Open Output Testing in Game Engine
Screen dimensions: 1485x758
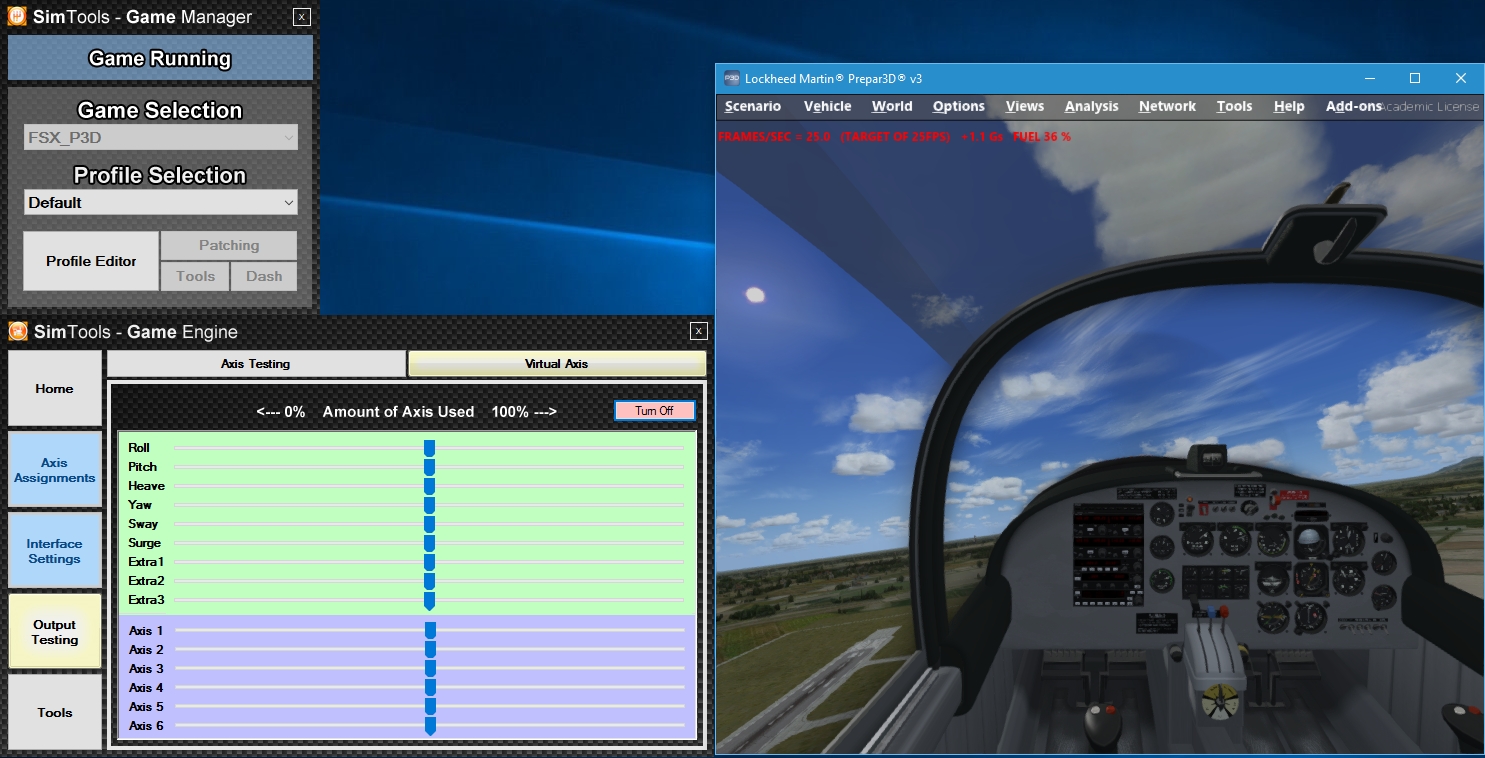point(55,632)
